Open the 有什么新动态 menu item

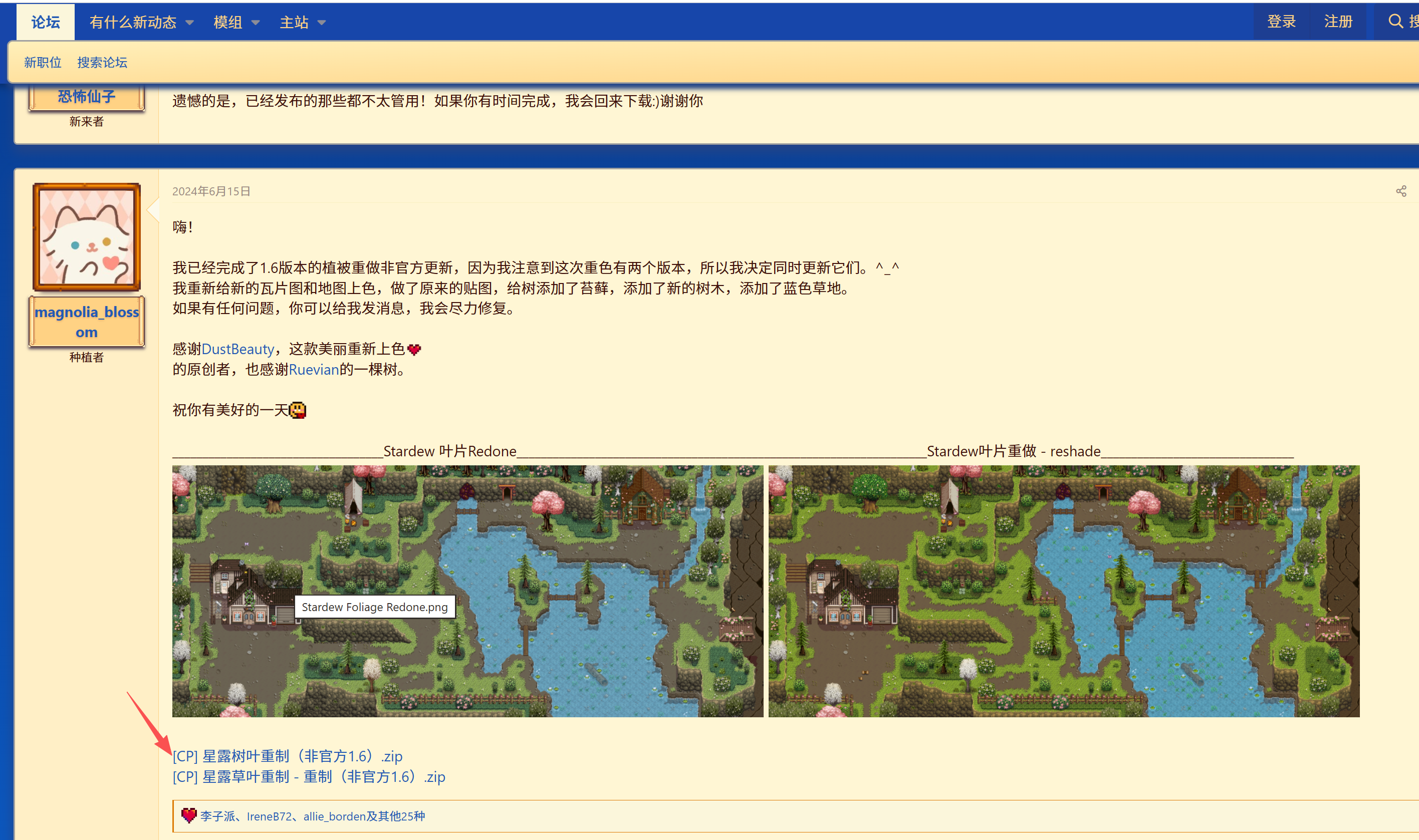(x=133, y=22)
